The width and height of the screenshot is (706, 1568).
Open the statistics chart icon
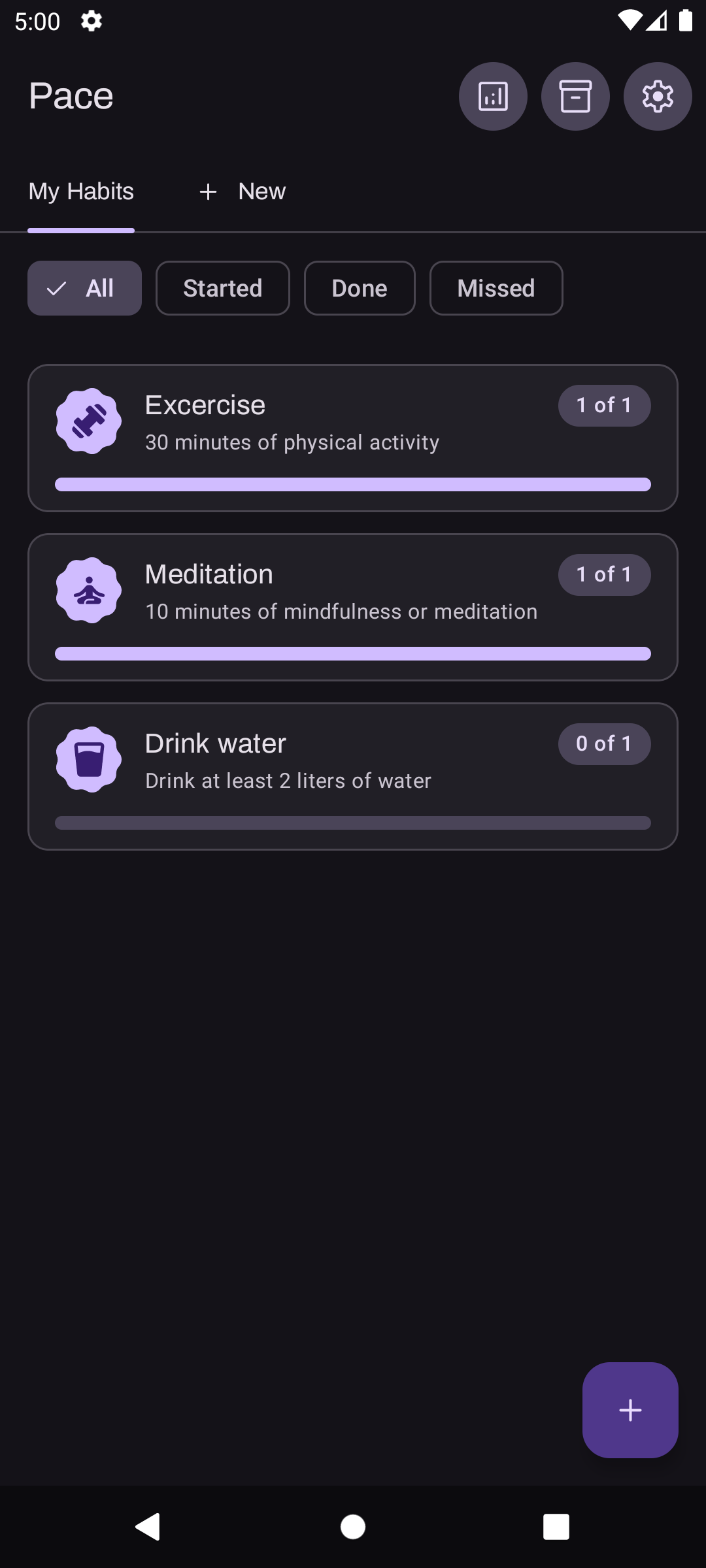pos(493,97)
